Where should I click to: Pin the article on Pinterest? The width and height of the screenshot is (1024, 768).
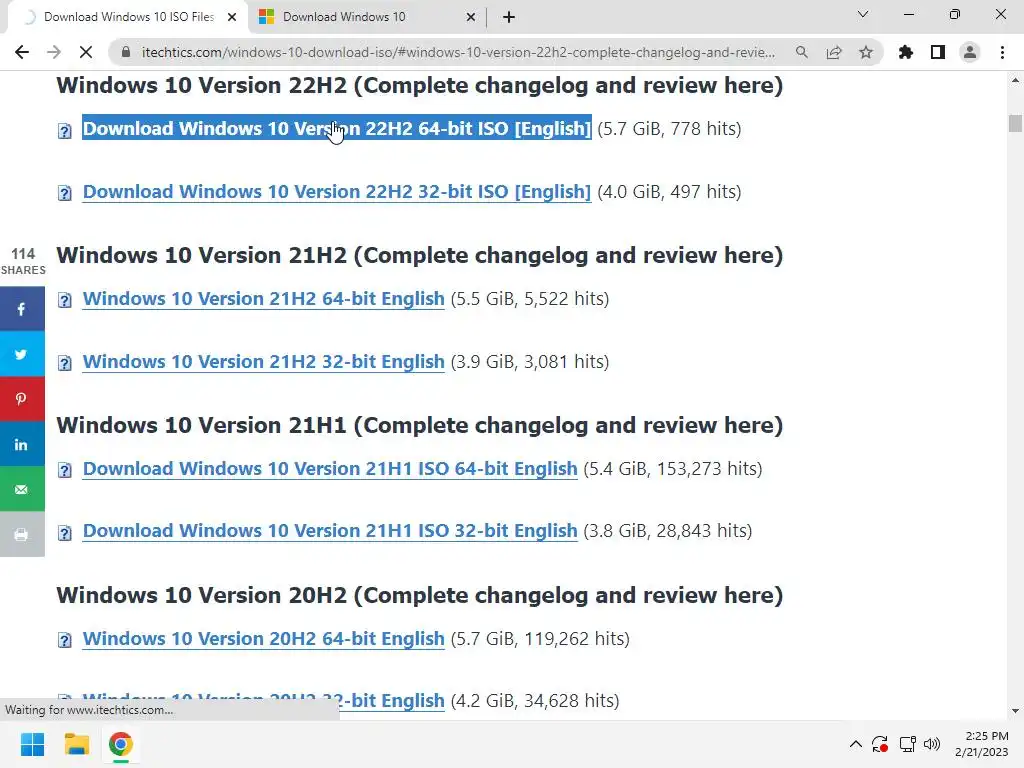pos(22,398)
